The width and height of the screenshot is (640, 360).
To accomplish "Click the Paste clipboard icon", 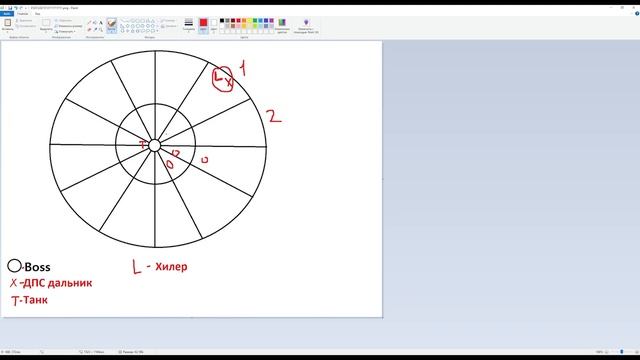I will pos(8,23).
